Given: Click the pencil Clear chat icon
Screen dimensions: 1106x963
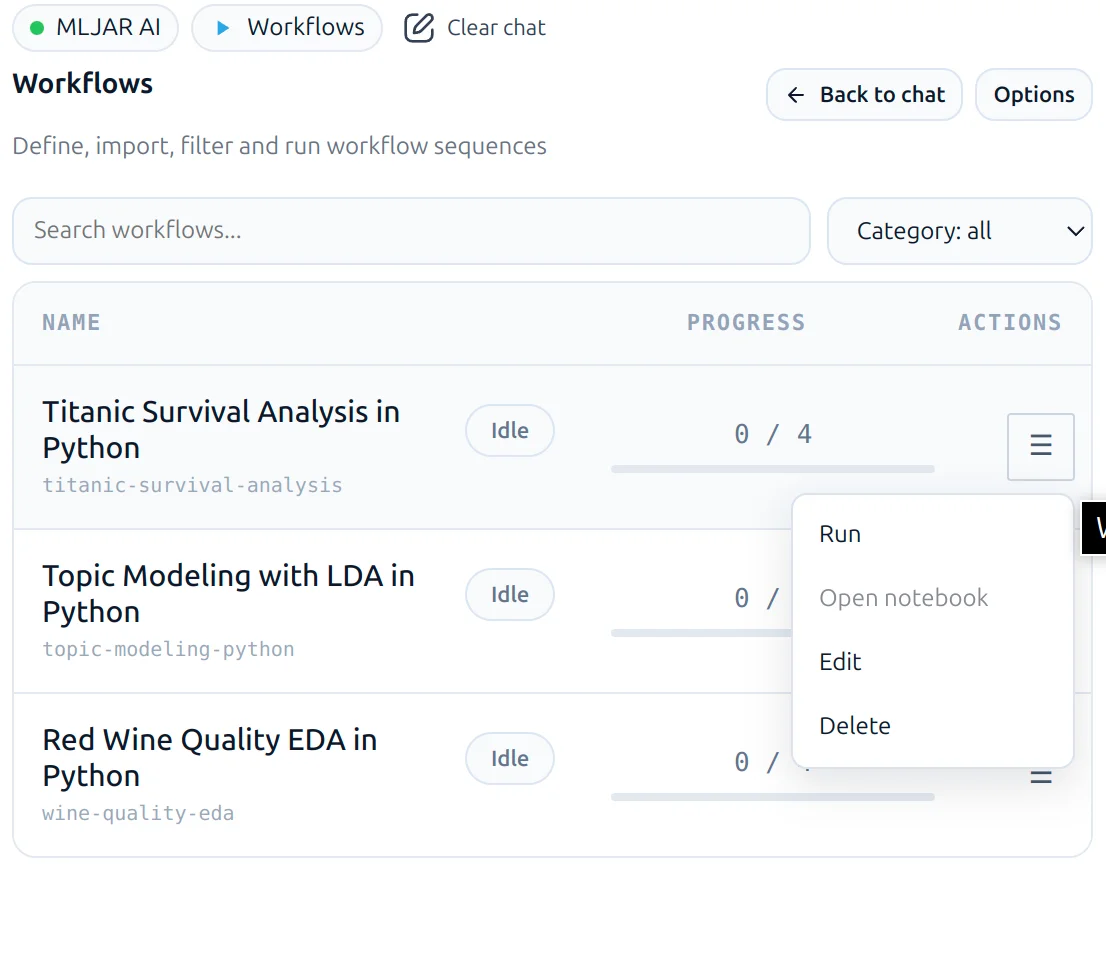Looking at the screenshot, I should [418, 28].
